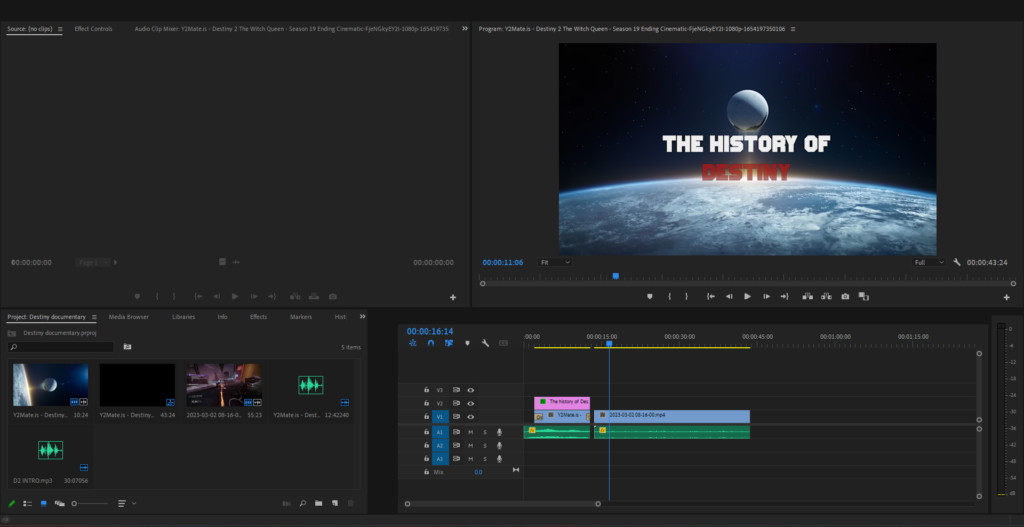Image resolution: width=1024 pixels, height=527 pixels.
Task: Click the timeline playhead handle
Action: click(x=609, y=343)
